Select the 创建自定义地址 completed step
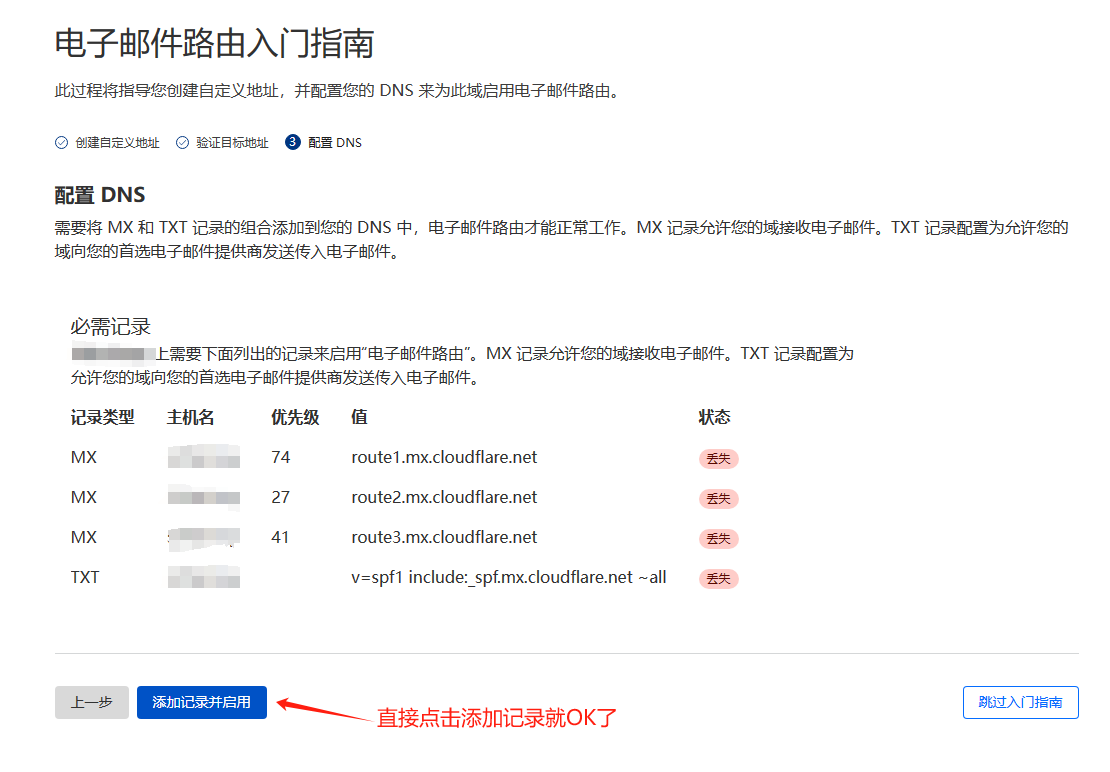 click(108, 143)
